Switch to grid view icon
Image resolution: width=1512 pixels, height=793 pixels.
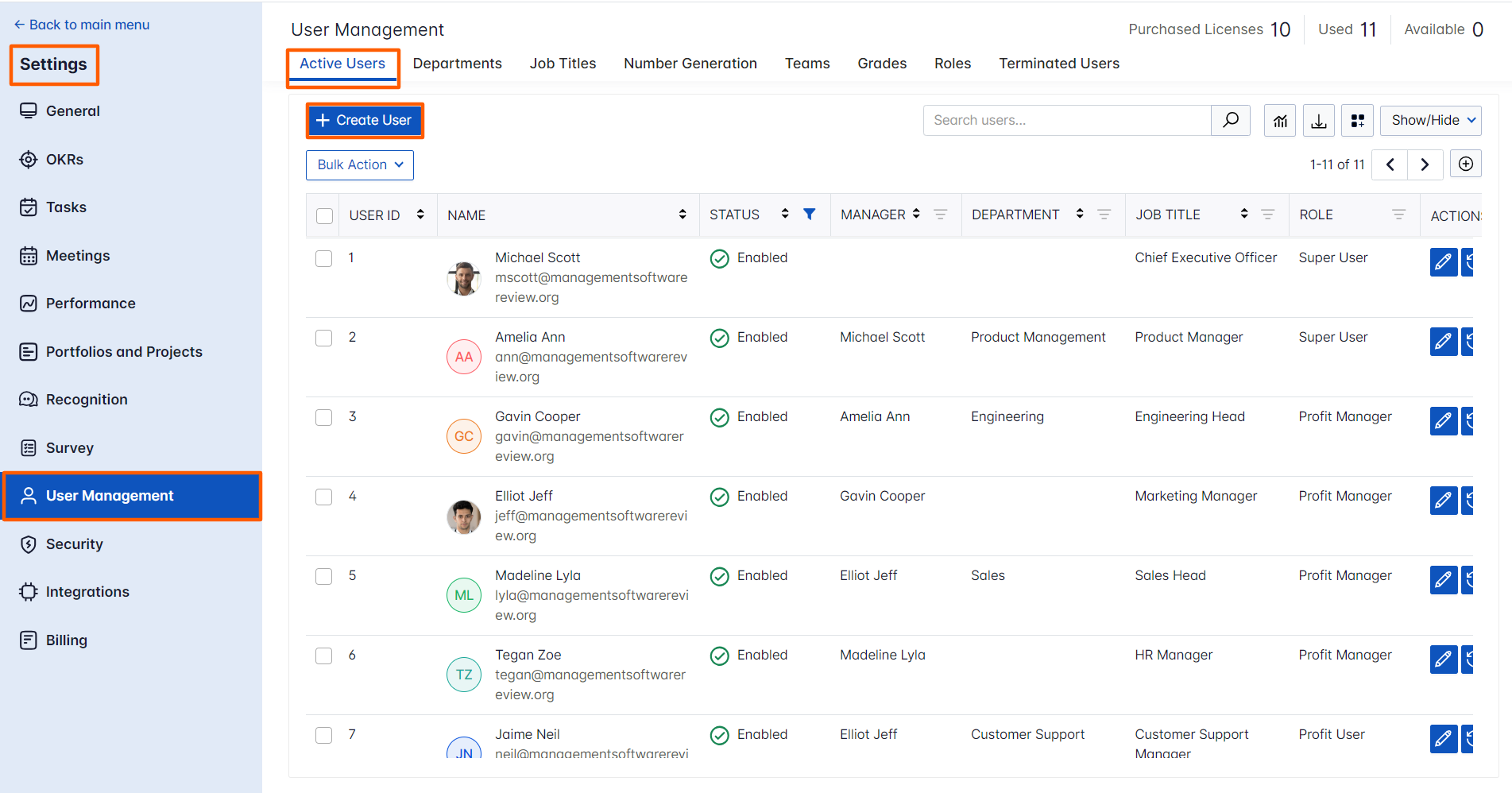click(x=1357, y=121)
